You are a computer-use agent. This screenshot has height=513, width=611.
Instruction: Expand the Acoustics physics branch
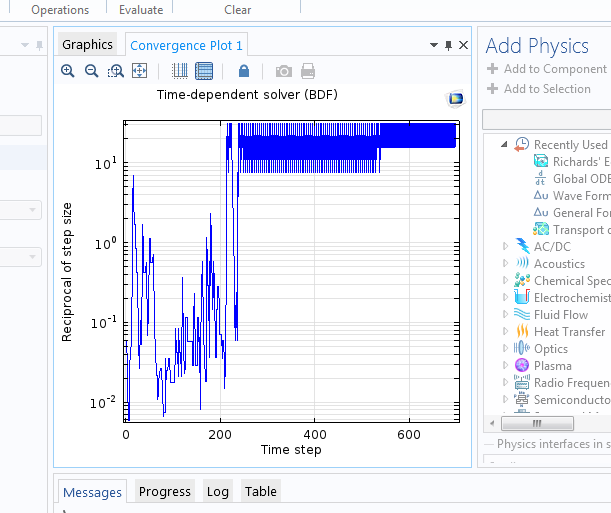pyautogui.click(x=505, y=263)
